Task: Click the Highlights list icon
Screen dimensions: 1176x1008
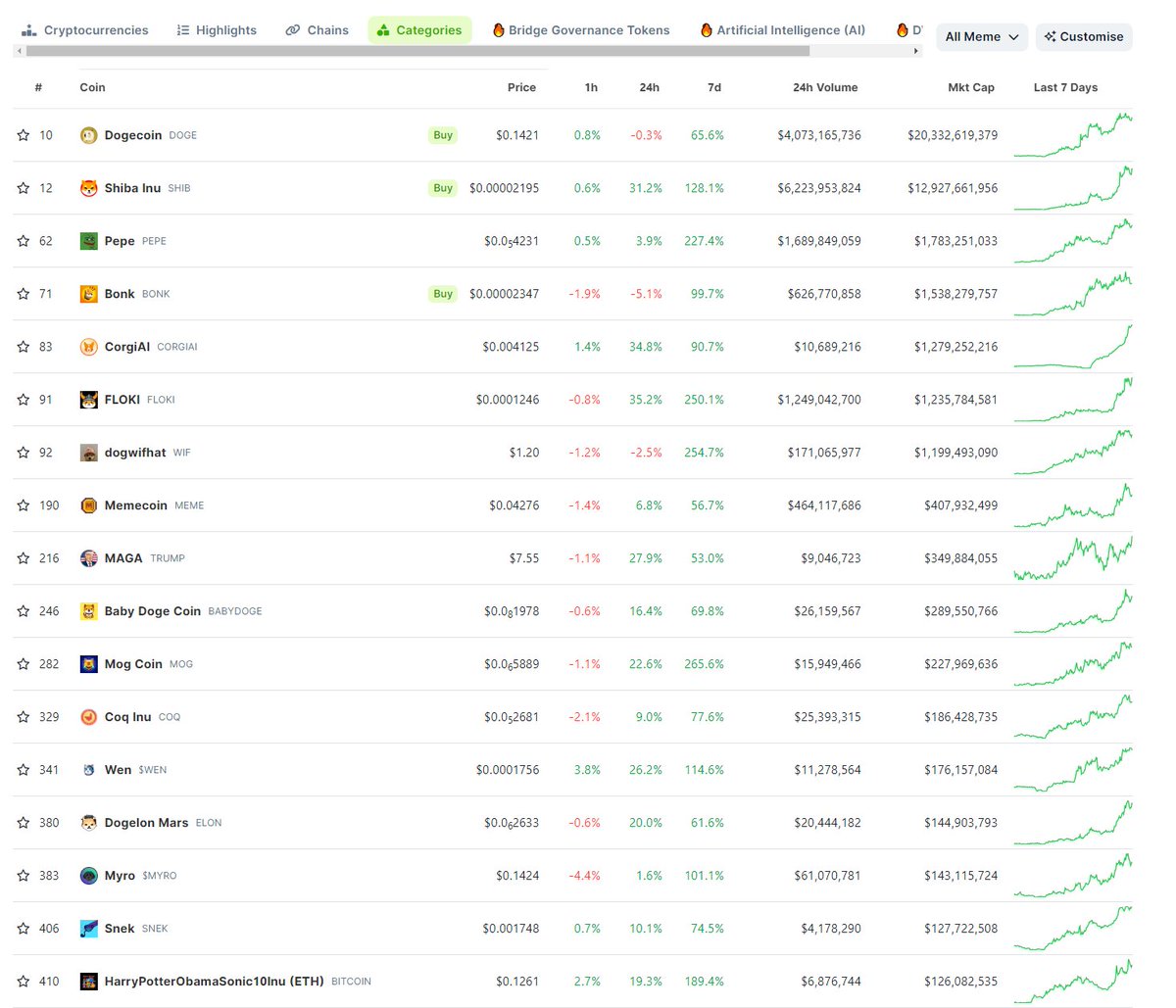Action: 182,29
